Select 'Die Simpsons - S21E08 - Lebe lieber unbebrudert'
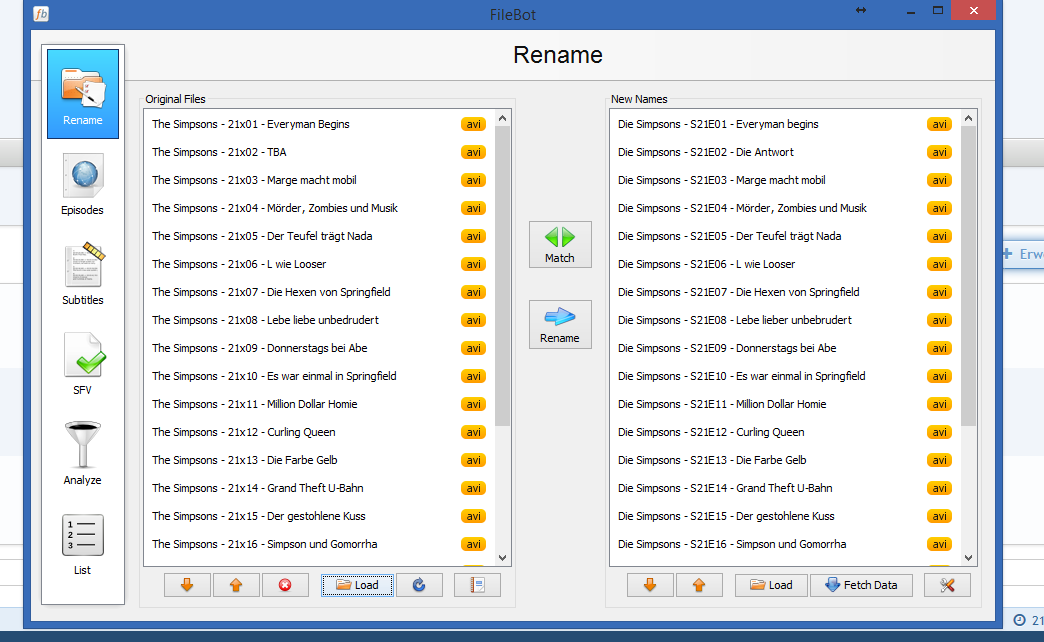This screenshot has width=1044, height=642. click(x=786, y=320)
